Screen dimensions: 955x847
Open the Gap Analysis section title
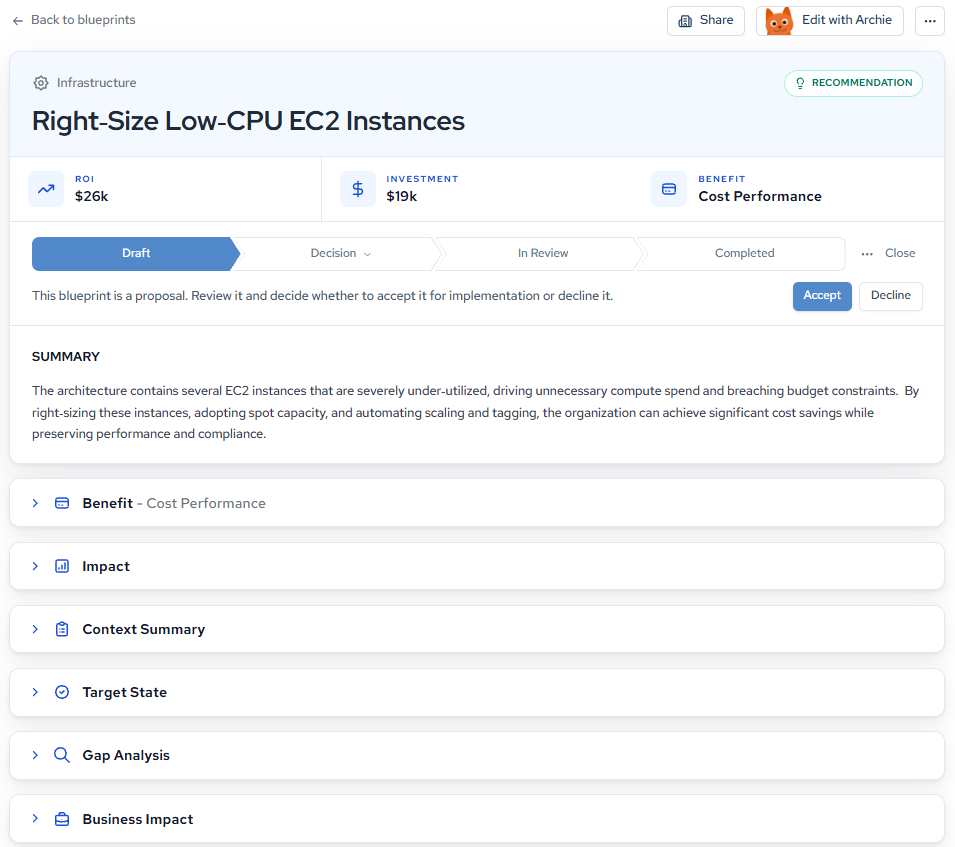click(126, 755)
